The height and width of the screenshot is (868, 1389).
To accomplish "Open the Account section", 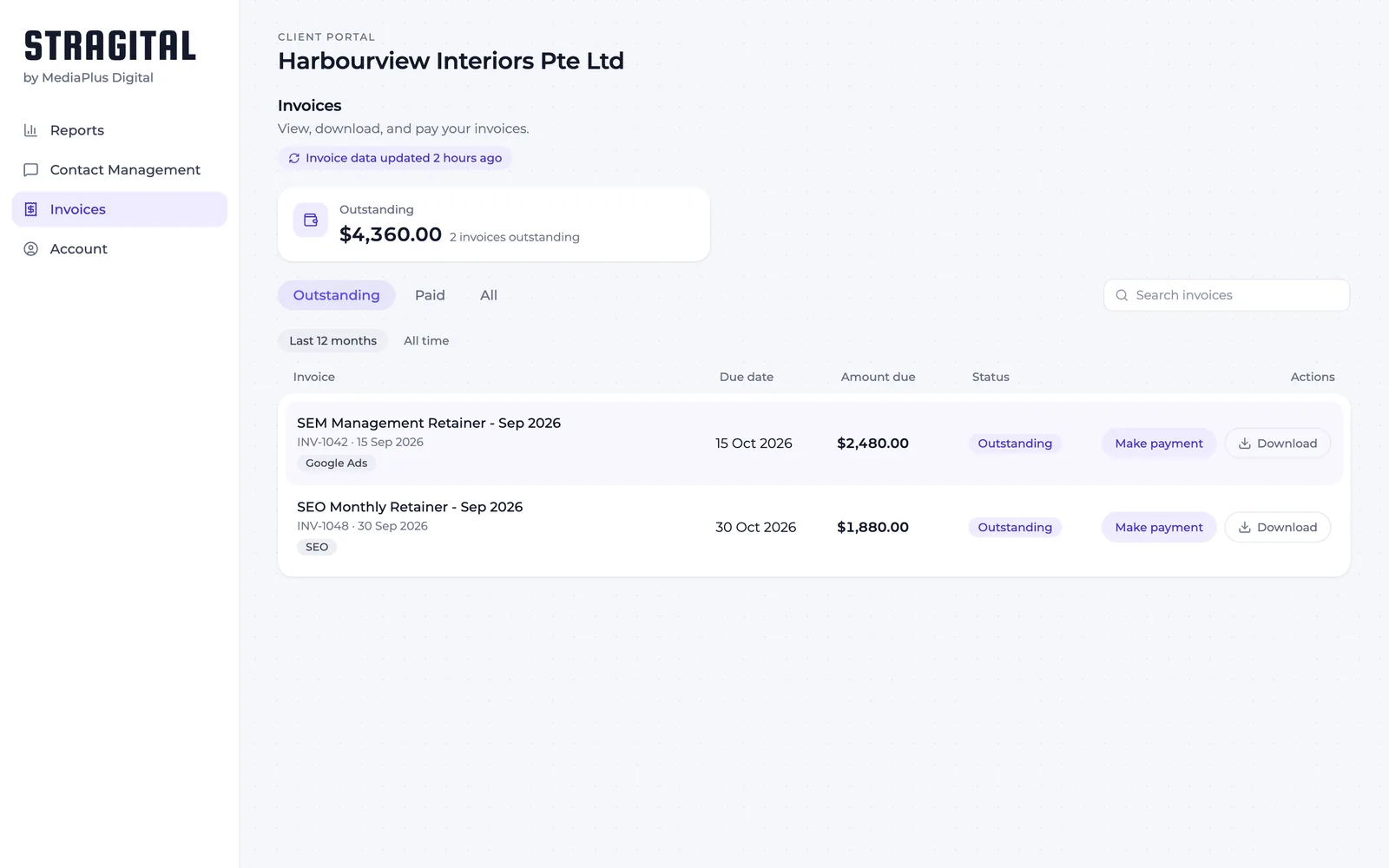I will click(120, 249).
